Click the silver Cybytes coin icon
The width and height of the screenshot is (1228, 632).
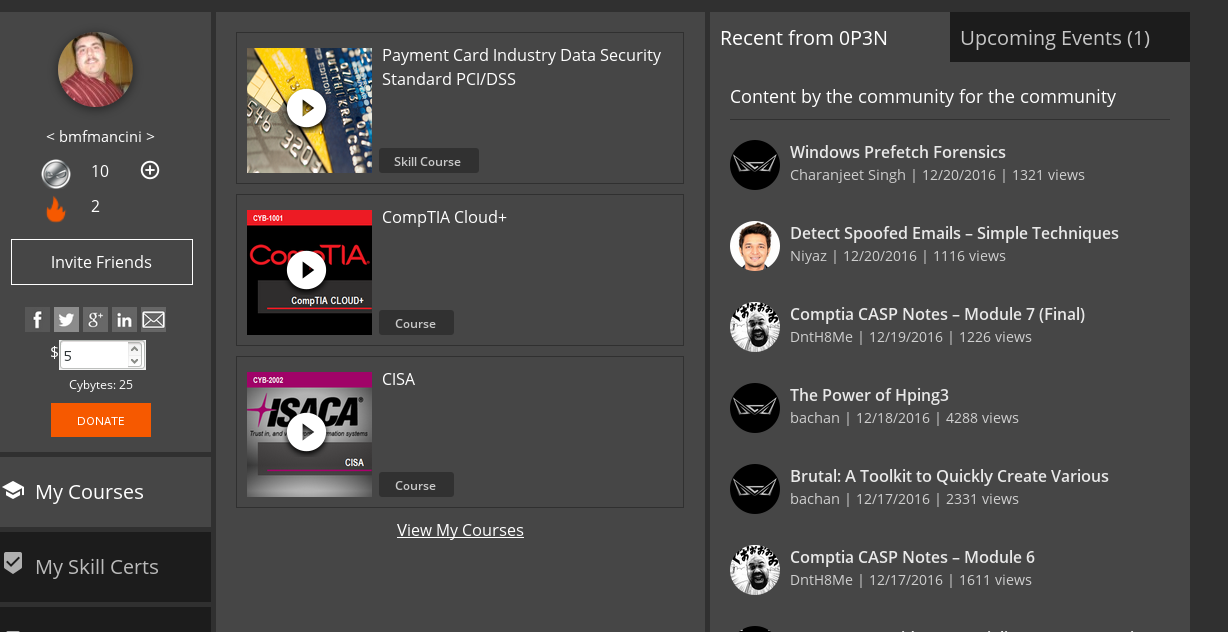pos(56,173)
